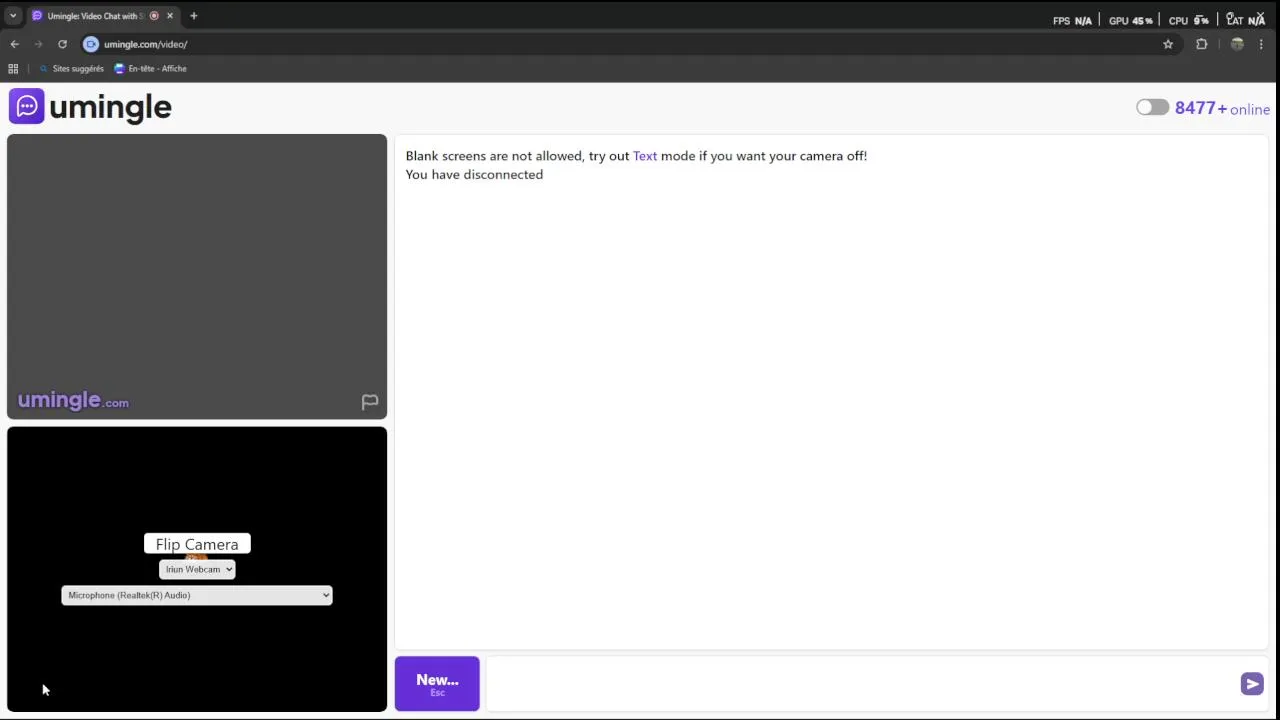Screen dimensions: 1280x720
Task: Click the send message arrow icon
Action: point(1252,684)
